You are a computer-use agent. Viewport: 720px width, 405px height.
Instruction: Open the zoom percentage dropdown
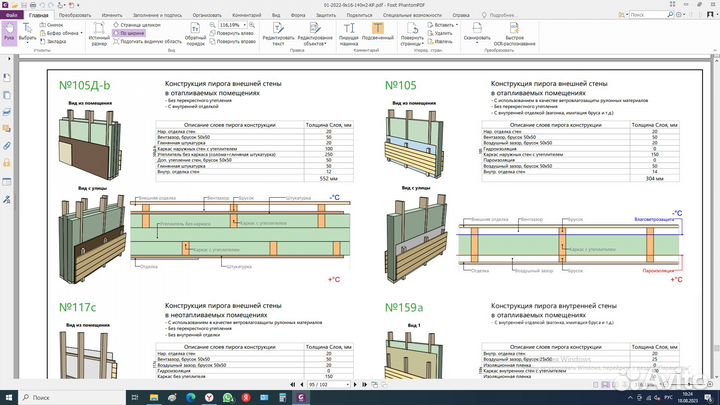pos(245,25)
